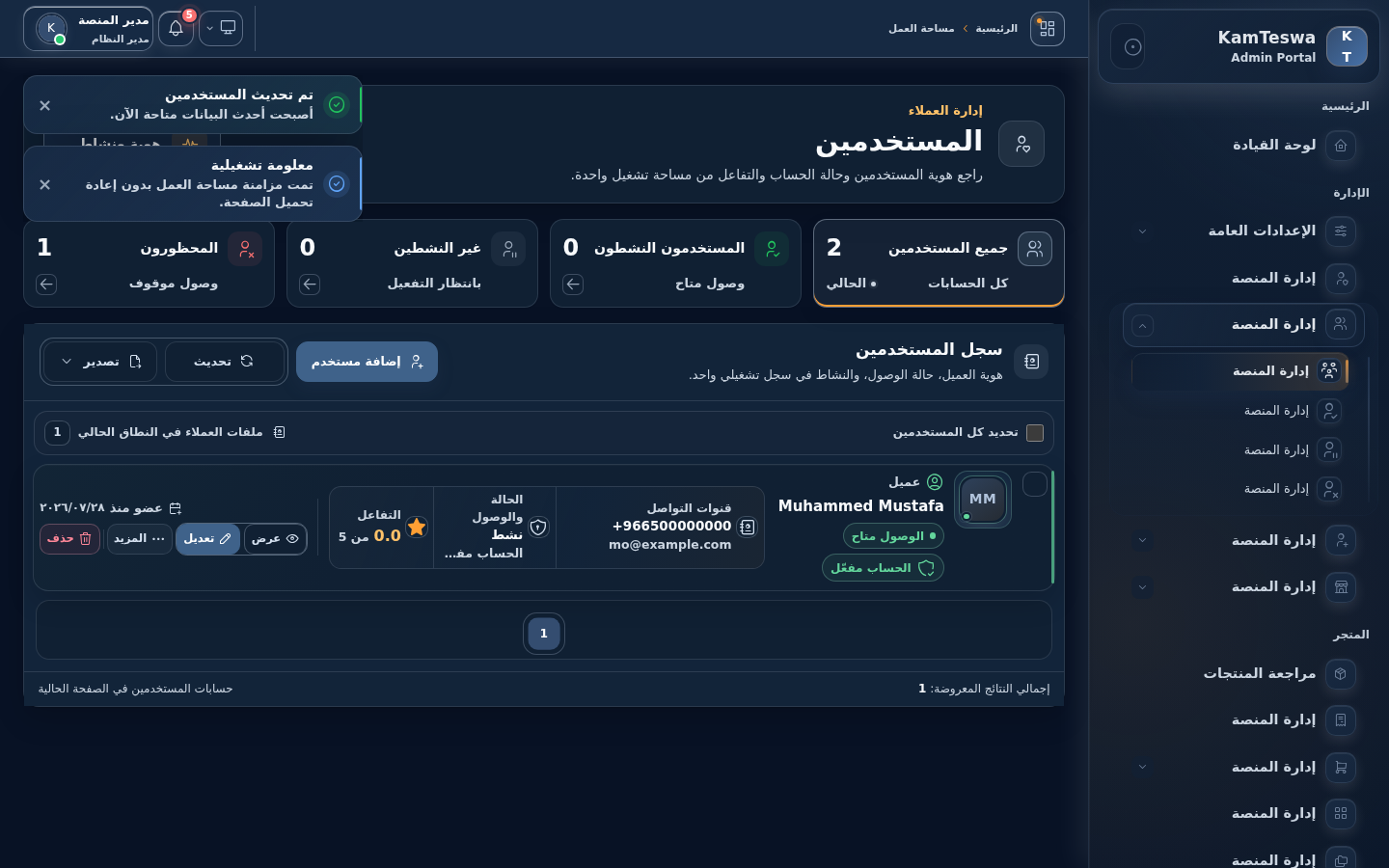
Task: Expand the sidebar item with the user-plus icon
Action: coord(1142,541)
